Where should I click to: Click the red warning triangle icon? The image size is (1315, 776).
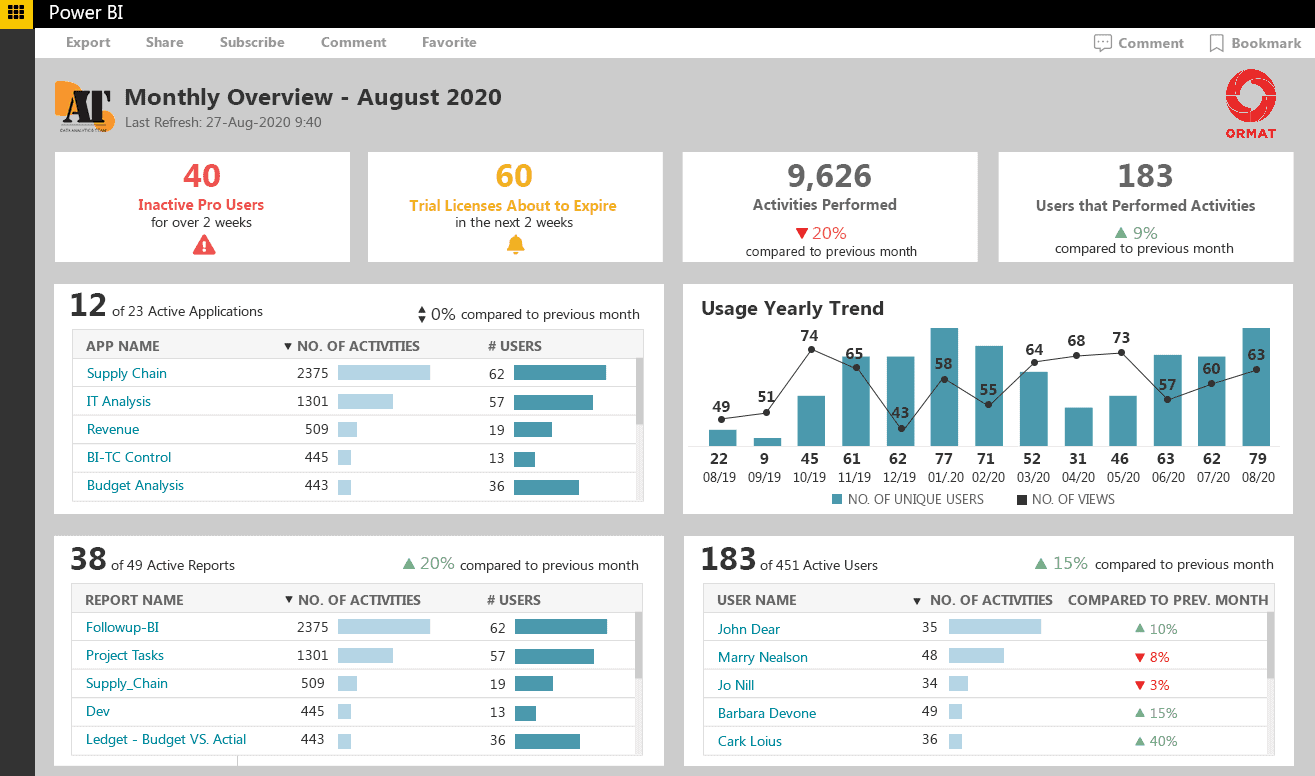click(x=204, y=244)
